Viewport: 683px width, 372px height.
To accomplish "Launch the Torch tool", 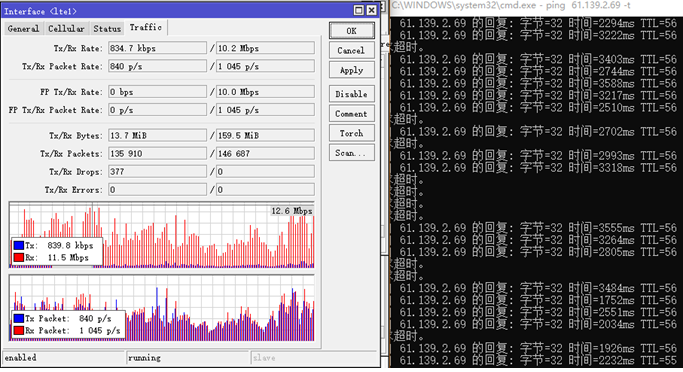I will pos(352,133).
